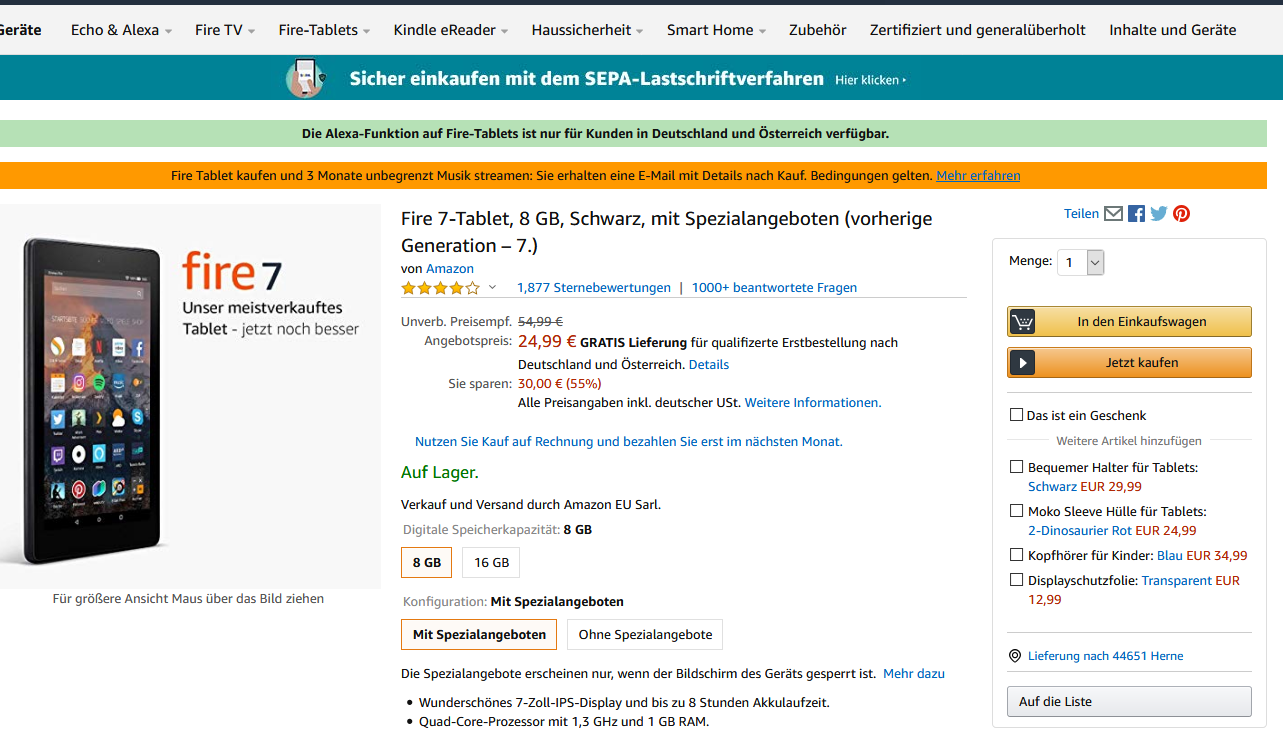The height and width of the screenshot is (734, 1283).
Task: Select the 16 GB storage option
Action: pyautogui.click(x=491, y=563)
